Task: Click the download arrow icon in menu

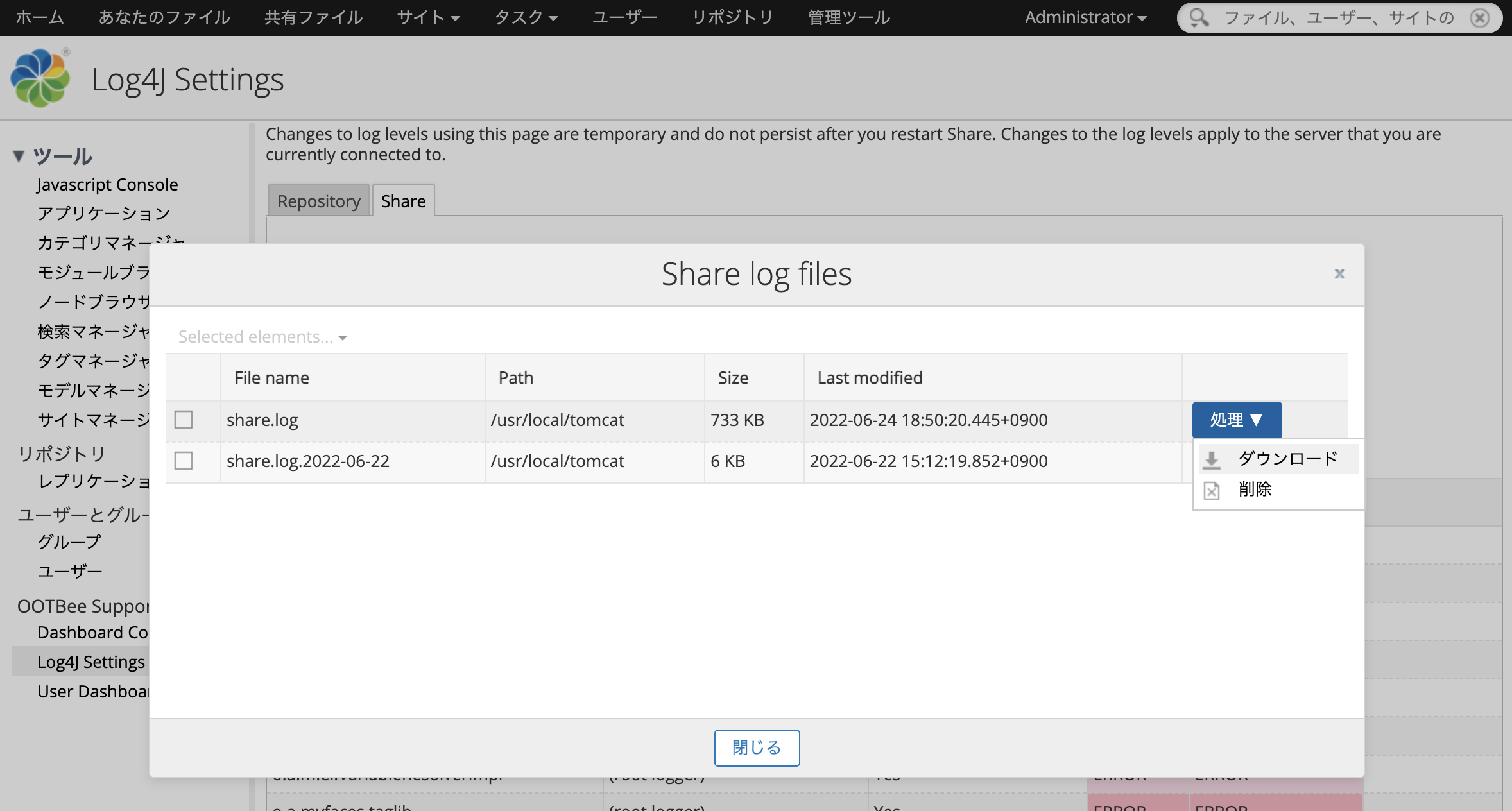Action: click(x=1212, y=459)
